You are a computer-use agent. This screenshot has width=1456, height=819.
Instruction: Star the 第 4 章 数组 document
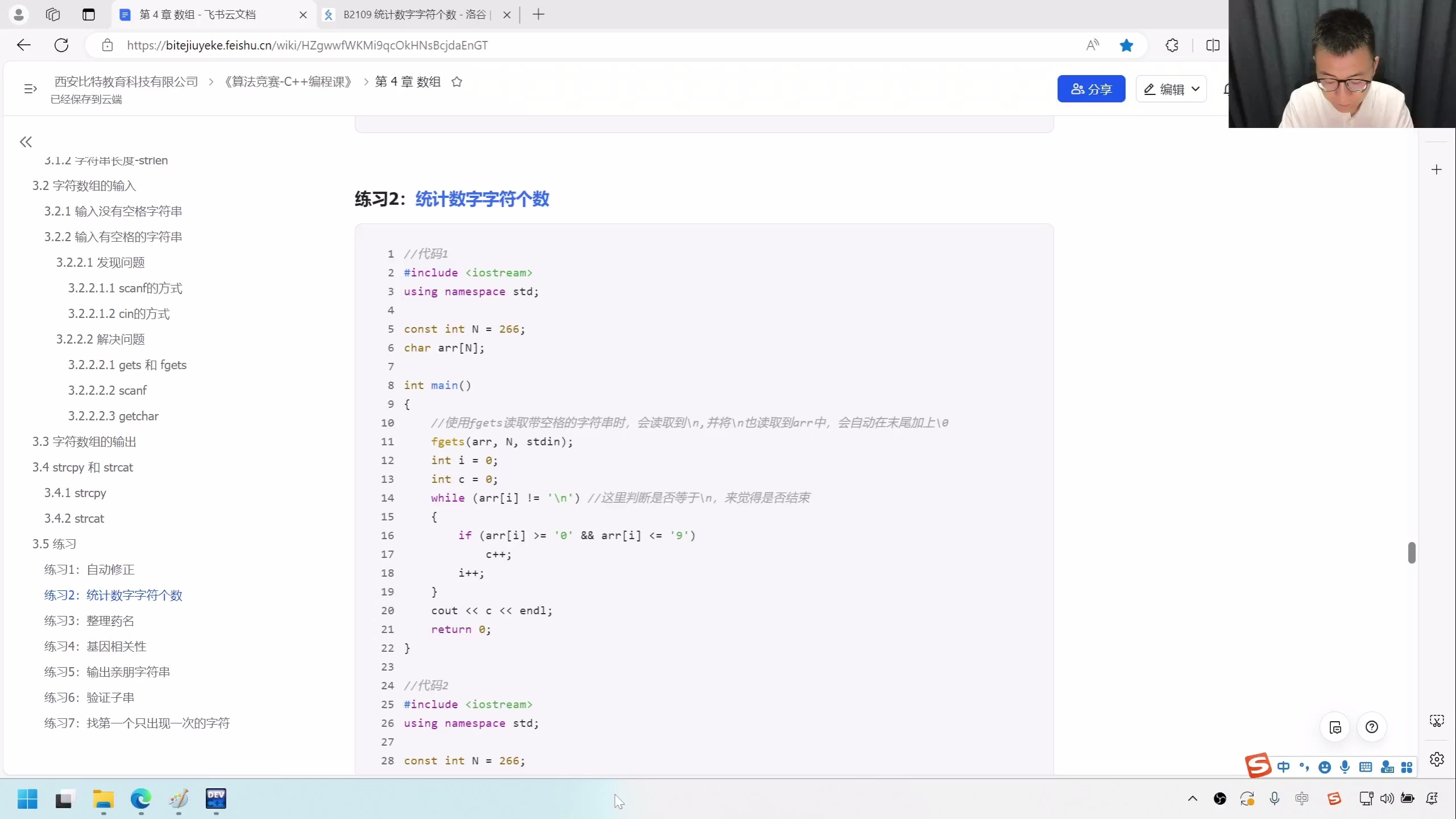point(456,82)
